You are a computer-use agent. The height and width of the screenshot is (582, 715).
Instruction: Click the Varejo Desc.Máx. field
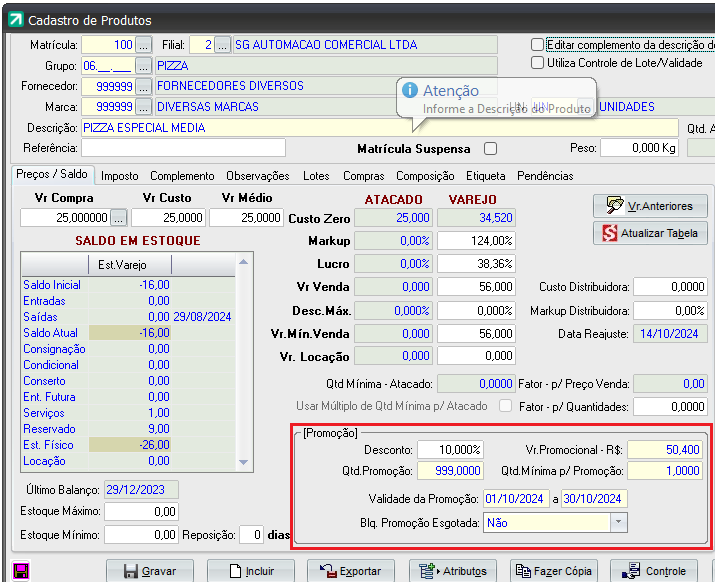[477, 311]
